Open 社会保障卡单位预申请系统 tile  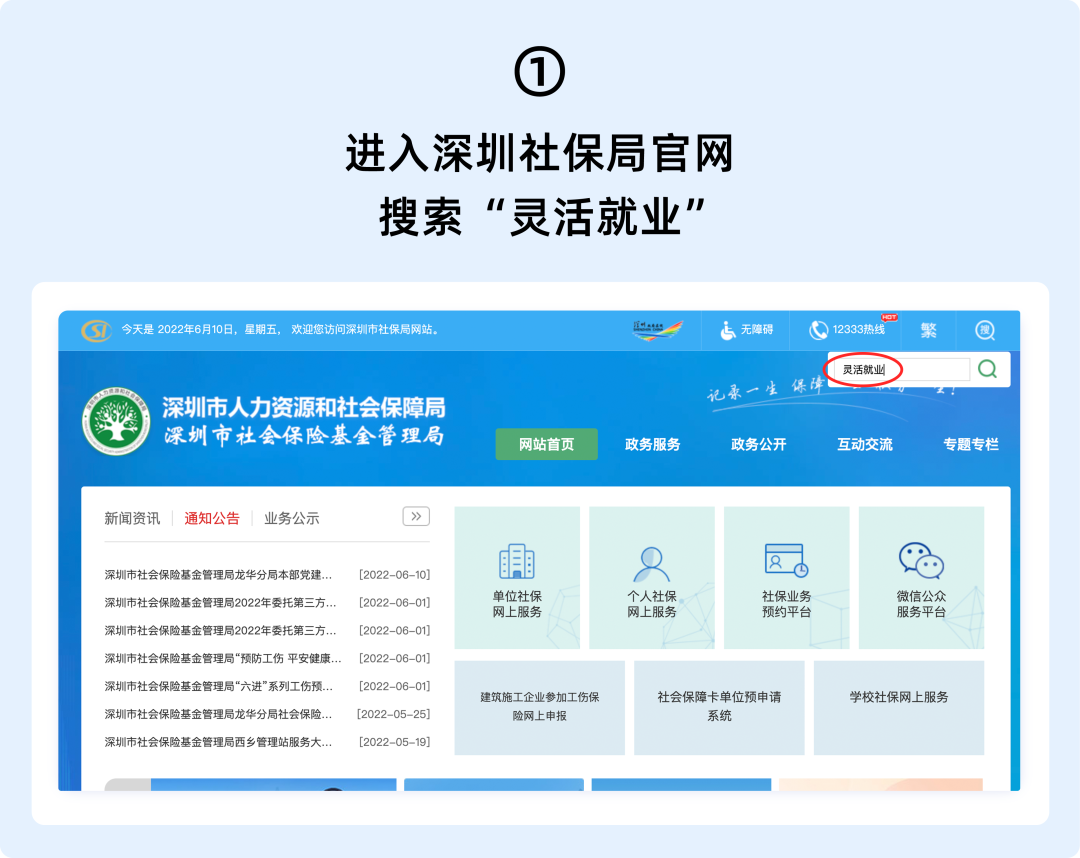click(719, 707)
